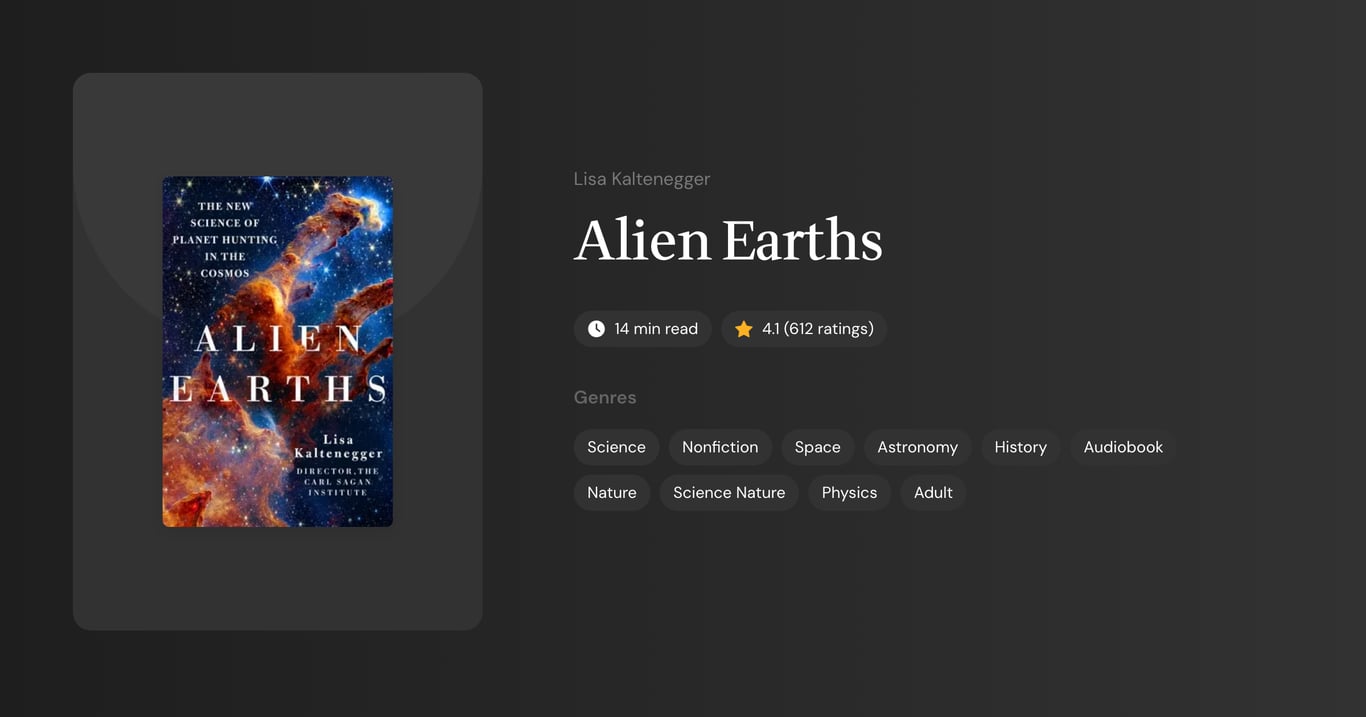Select the Science genre tag
The image size is (1366, 717).
(616, 447)
